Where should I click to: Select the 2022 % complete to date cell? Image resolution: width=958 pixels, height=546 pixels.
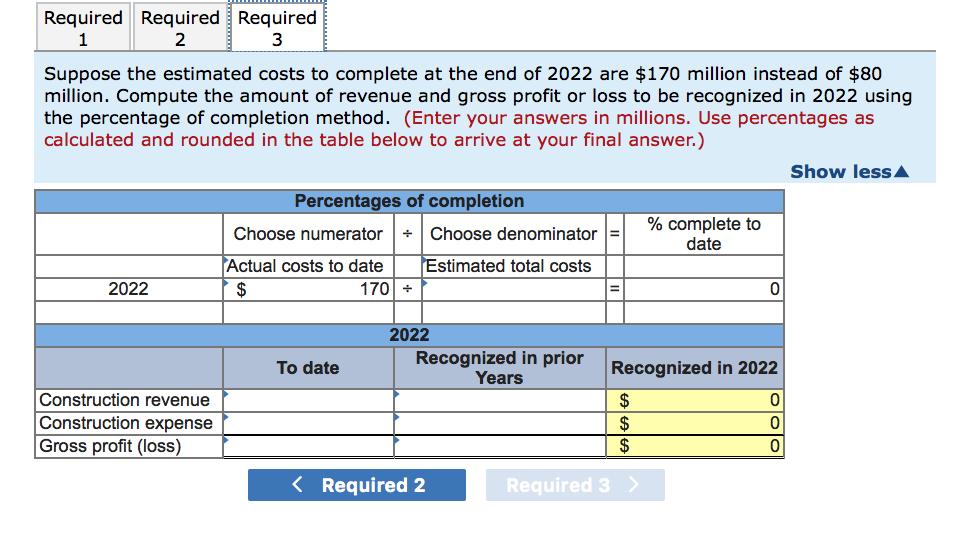[704, 289]
